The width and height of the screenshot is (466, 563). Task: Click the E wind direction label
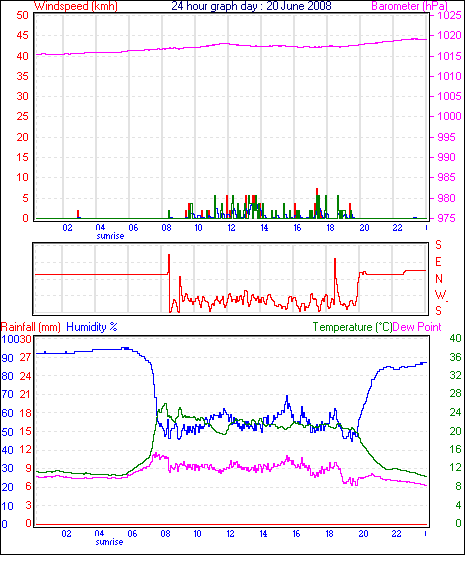pyautogui.click(x=438, y=262)
